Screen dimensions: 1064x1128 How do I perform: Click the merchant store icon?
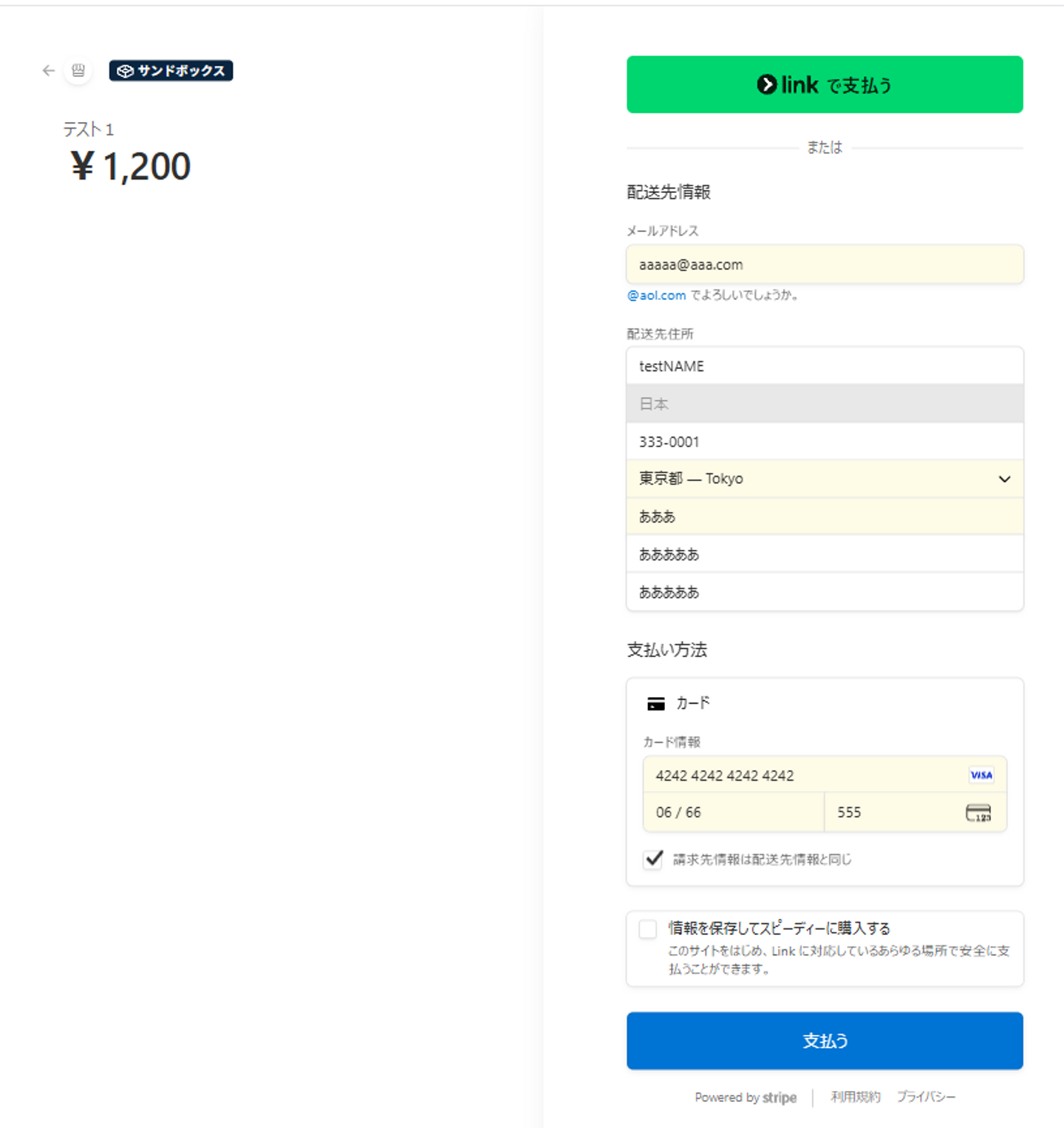(78, 71)
